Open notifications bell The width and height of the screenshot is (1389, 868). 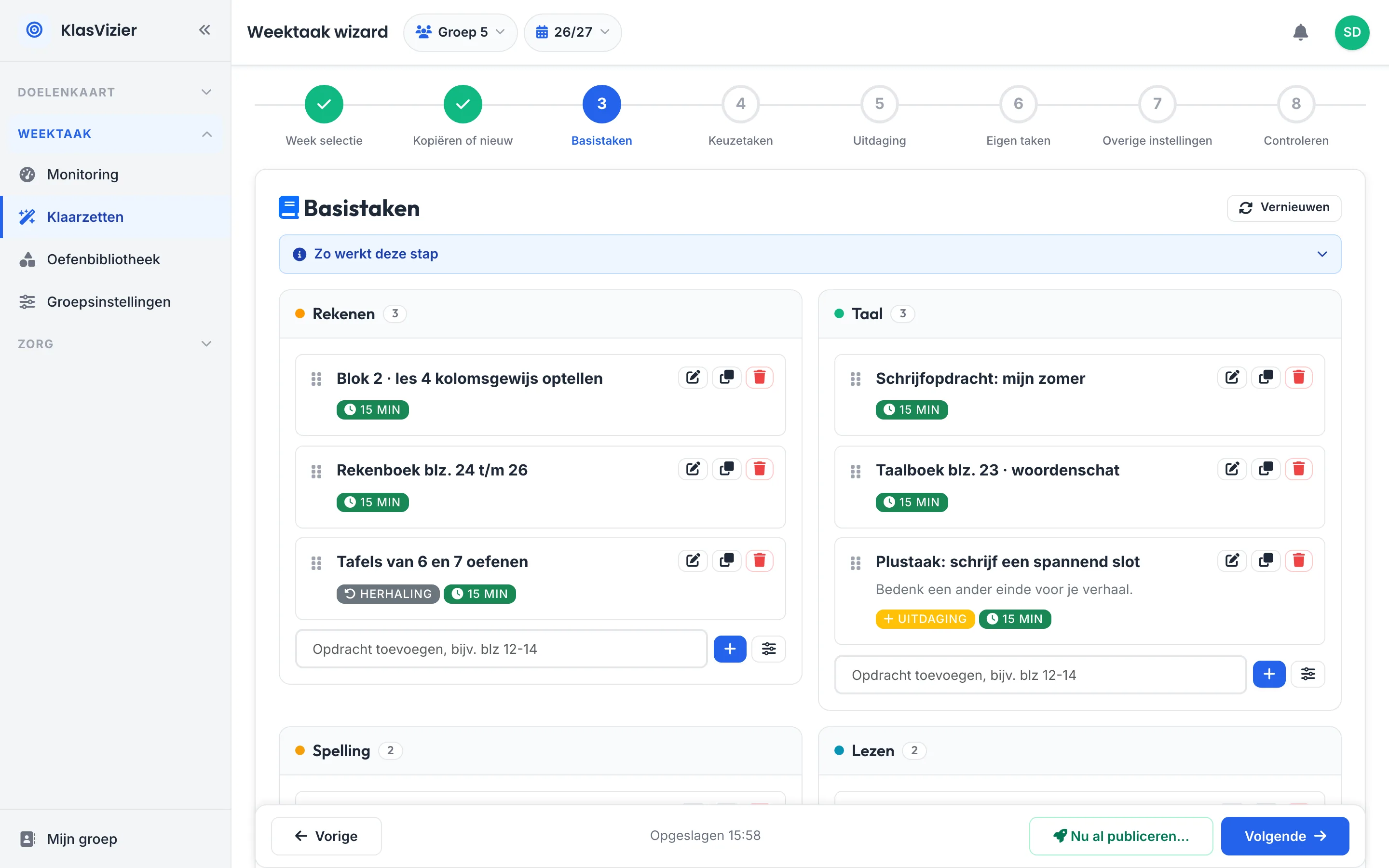pos(1300,32)
